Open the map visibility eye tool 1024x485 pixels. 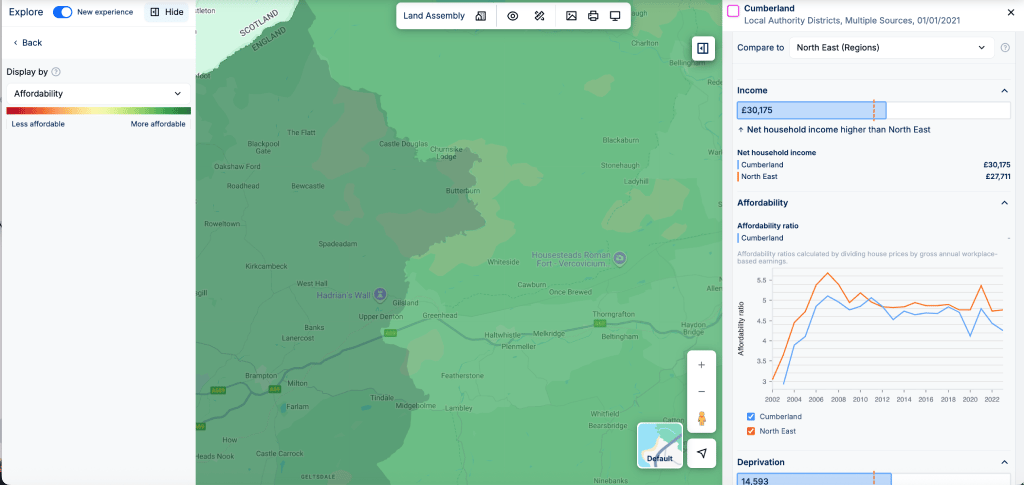(x=512, y=16)
